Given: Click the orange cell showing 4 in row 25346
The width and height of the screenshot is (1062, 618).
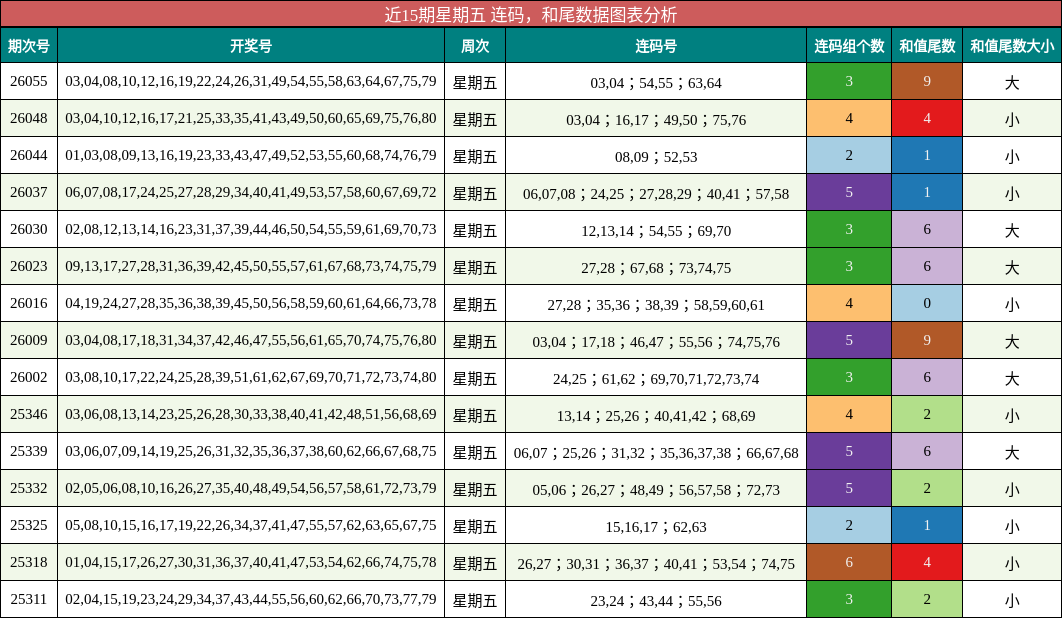Looking at the screenshot, I should click(x=849, y=414).
